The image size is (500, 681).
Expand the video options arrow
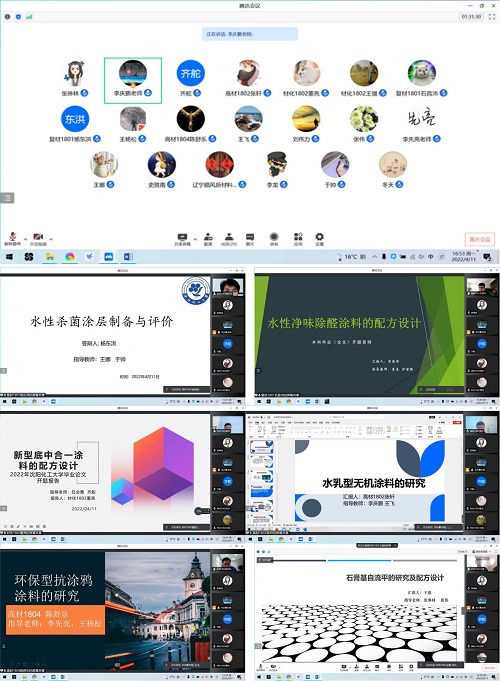click(51, 239)
